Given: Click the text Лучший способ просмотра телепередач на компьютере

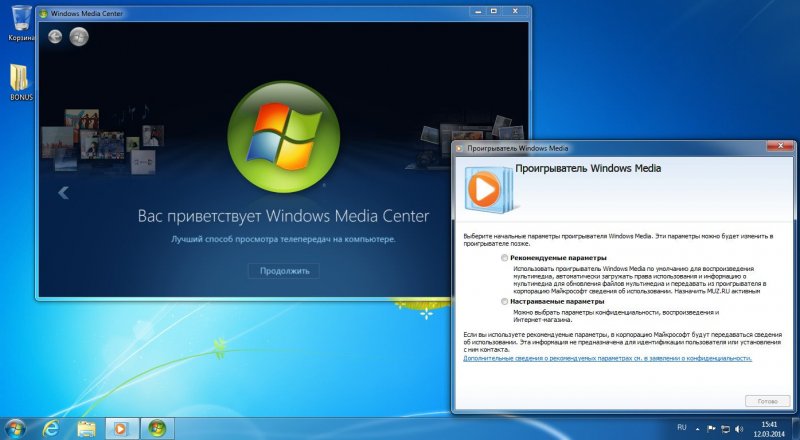Looking at the screenshot, I should coord(283,239).
